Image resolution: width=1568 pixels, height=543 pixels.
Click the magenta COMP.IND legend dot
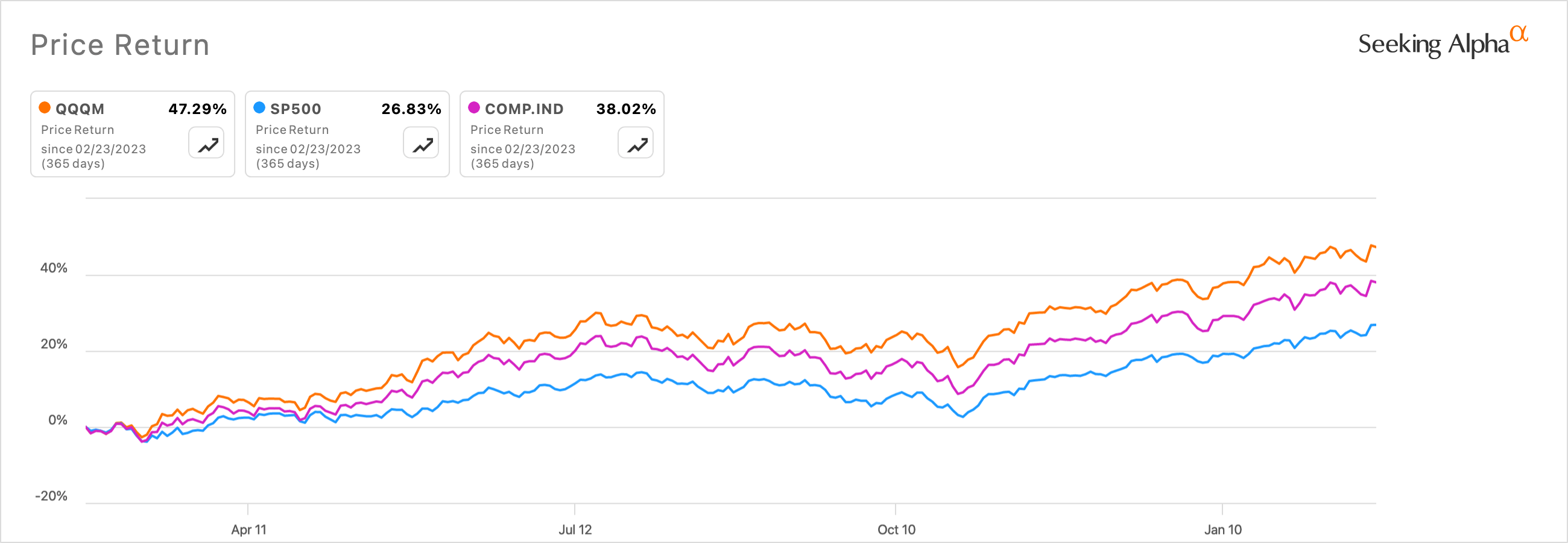[473, 109]
